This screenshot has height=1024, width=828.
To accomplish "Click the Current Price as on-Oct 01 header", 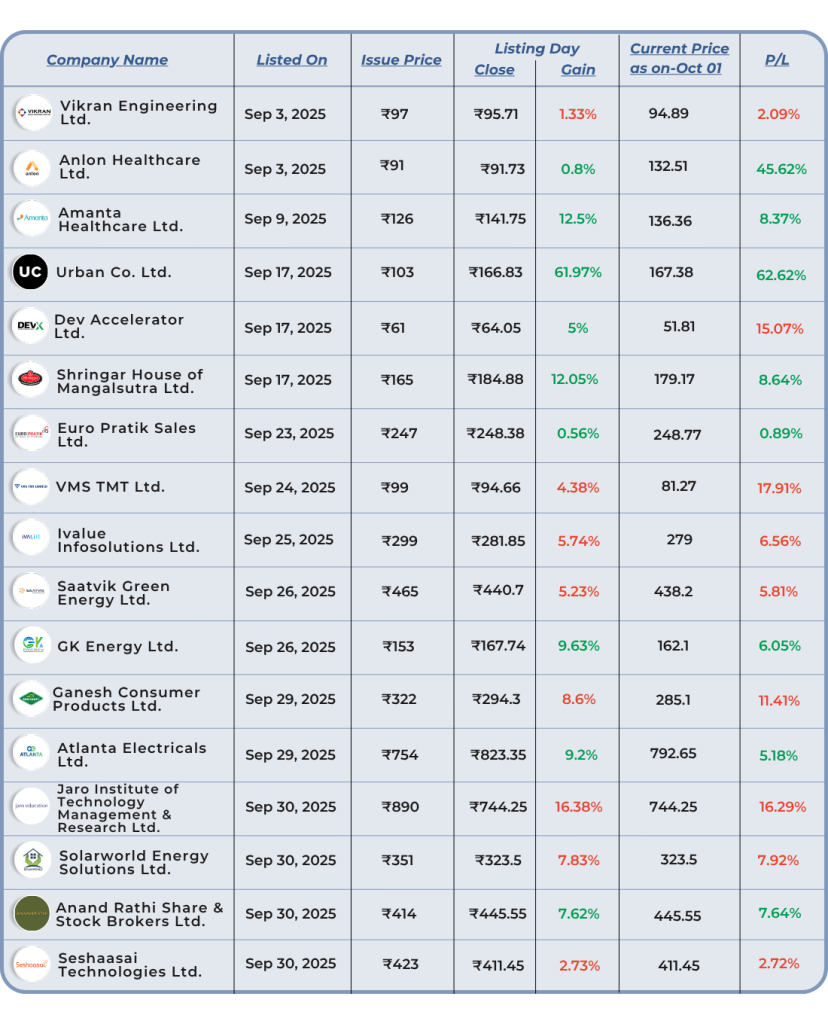I will click(679, 59).
